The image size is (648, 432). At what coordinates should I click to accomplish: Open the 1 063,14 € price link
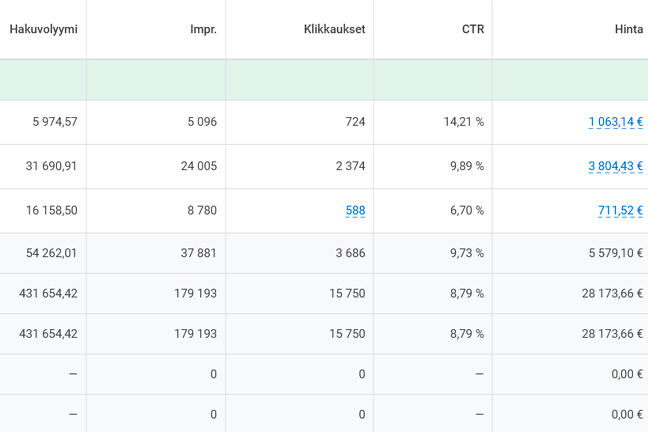[615, 122]
